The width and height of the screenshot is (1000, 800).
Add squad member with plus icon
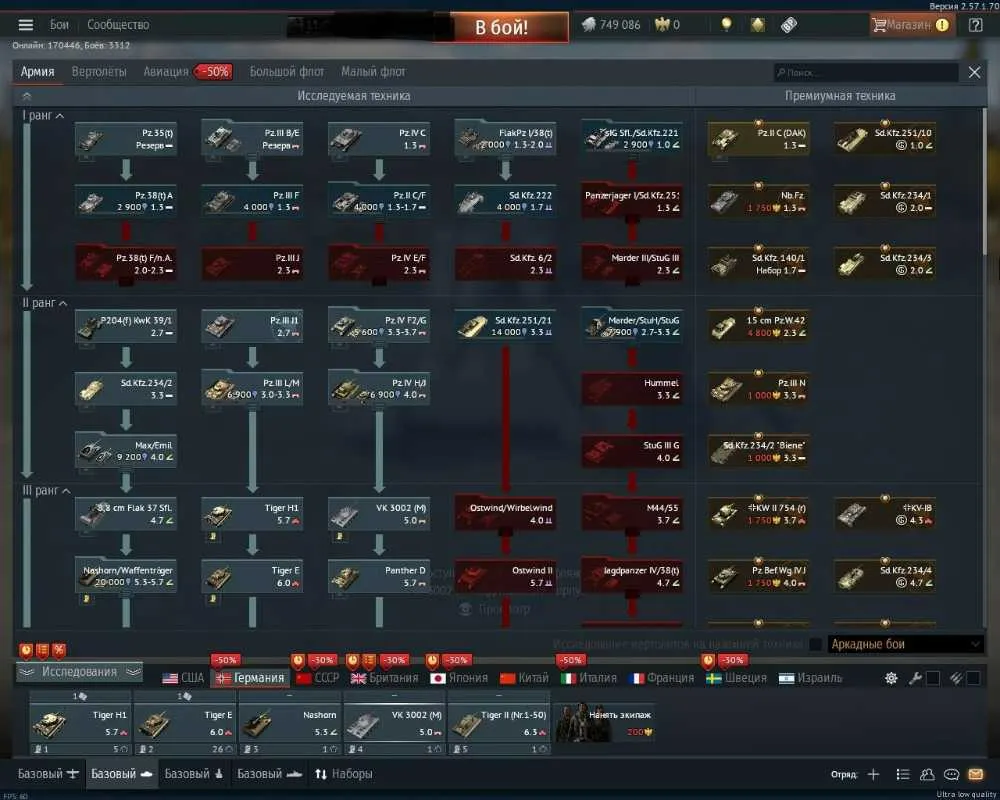tap(874, 774)
